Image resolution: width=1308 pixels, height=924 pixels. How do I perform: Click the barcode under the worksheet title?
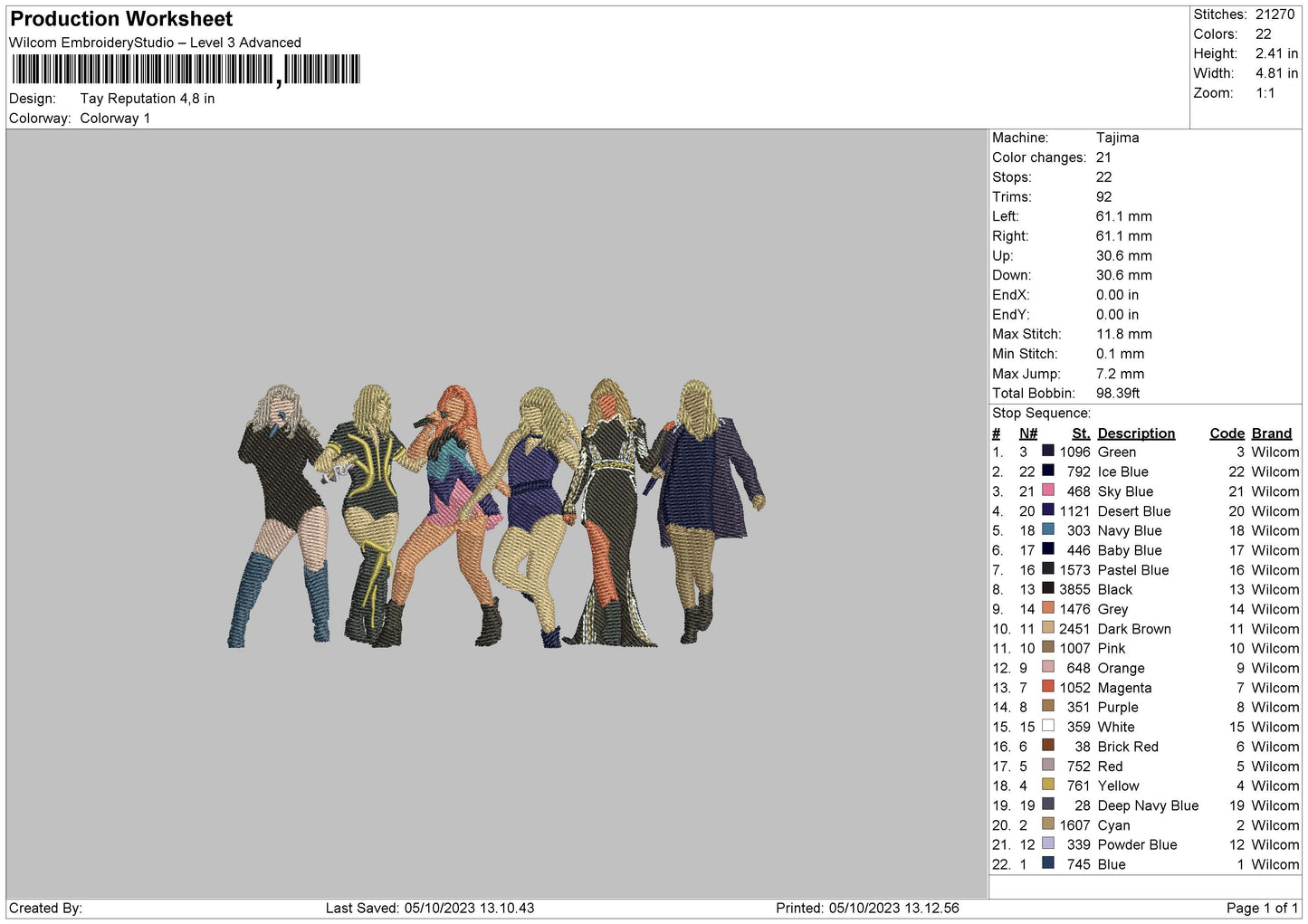pos(186,70)
